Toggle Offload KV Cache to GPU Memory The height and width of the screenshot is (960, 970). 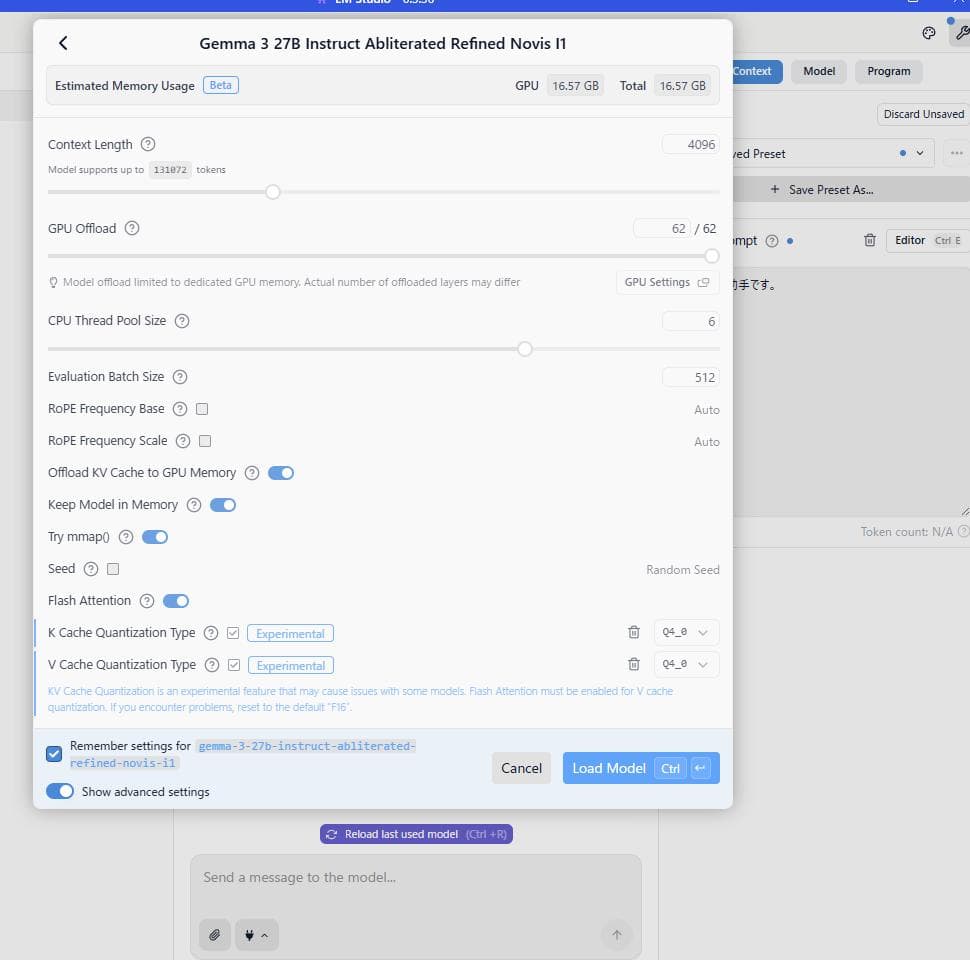[x=281, y=473]
